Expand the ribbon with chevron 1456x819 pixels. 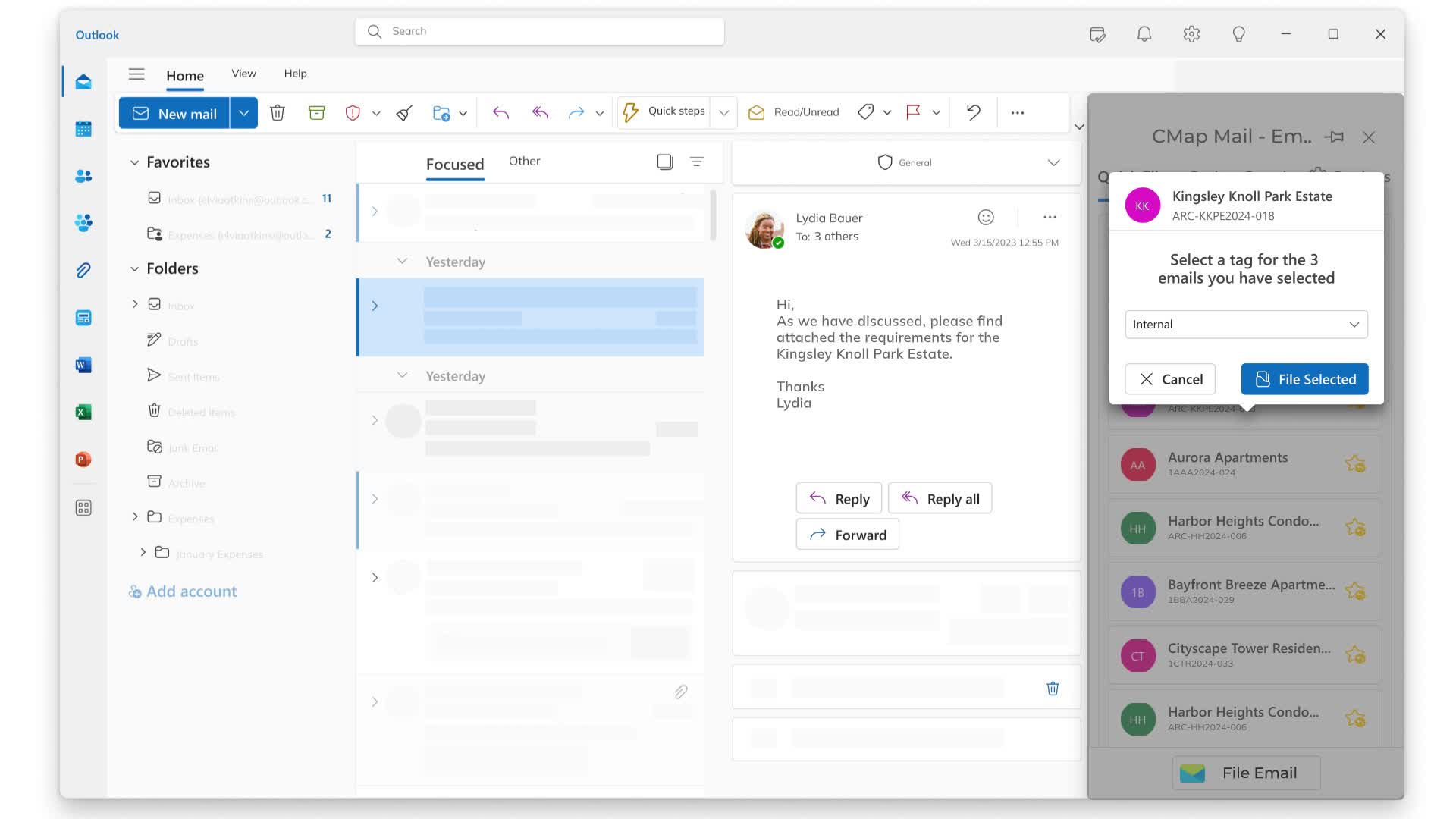click(x=1079, y=127)
